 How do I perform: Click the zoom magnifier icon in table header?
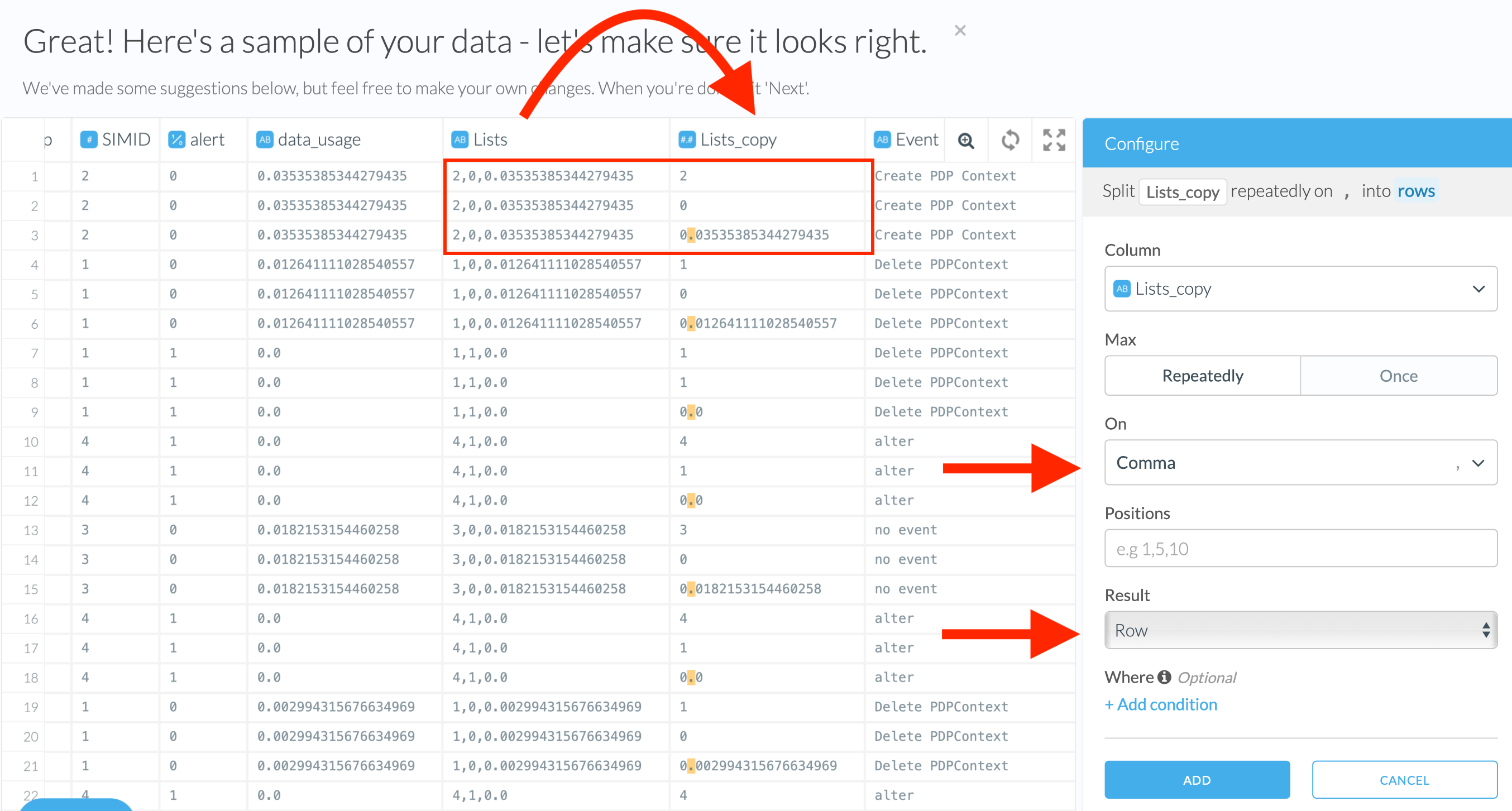tap(965, 140)
